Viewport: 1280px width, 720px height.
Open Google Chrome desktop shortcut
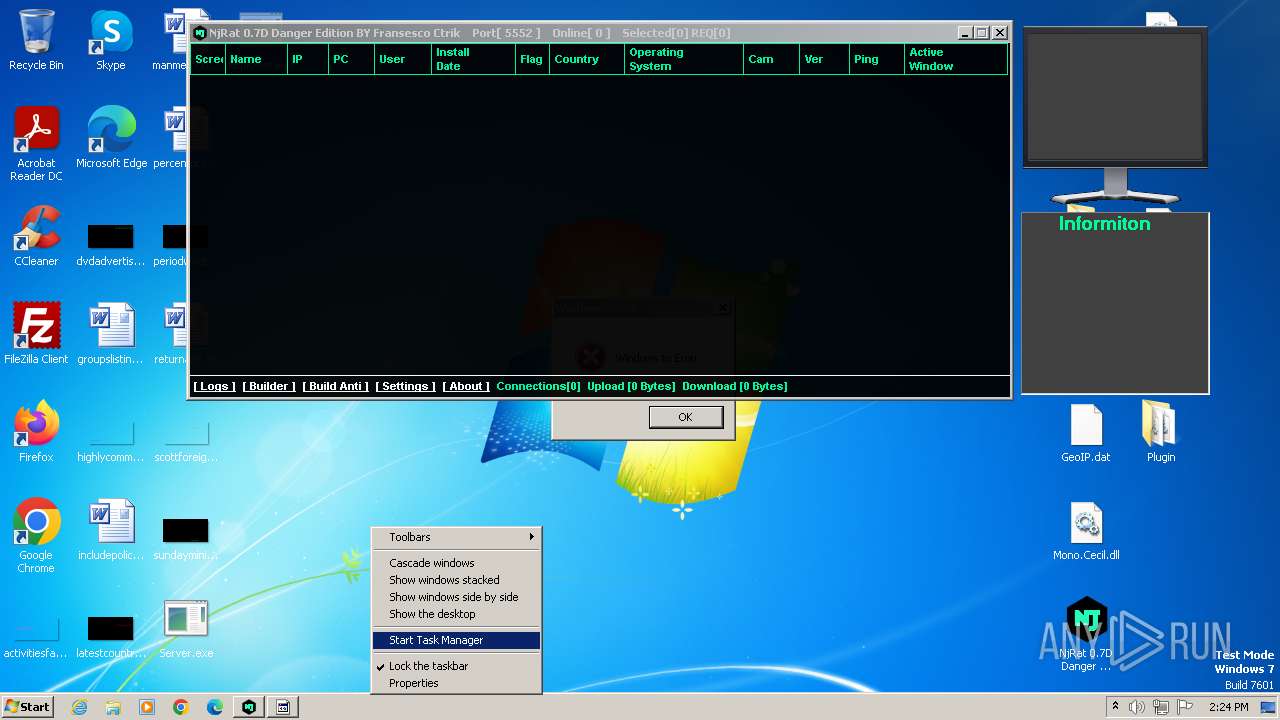tap(36, 536)
